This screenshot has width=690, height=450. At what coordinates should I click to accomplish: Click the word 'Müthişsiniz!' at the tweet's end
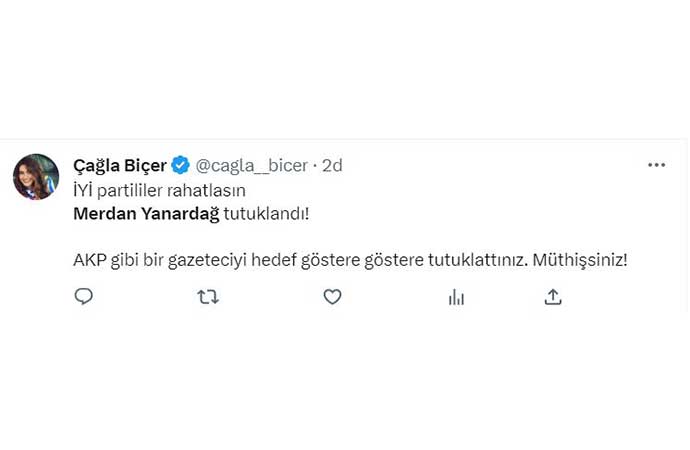click(x=580, y=260)
